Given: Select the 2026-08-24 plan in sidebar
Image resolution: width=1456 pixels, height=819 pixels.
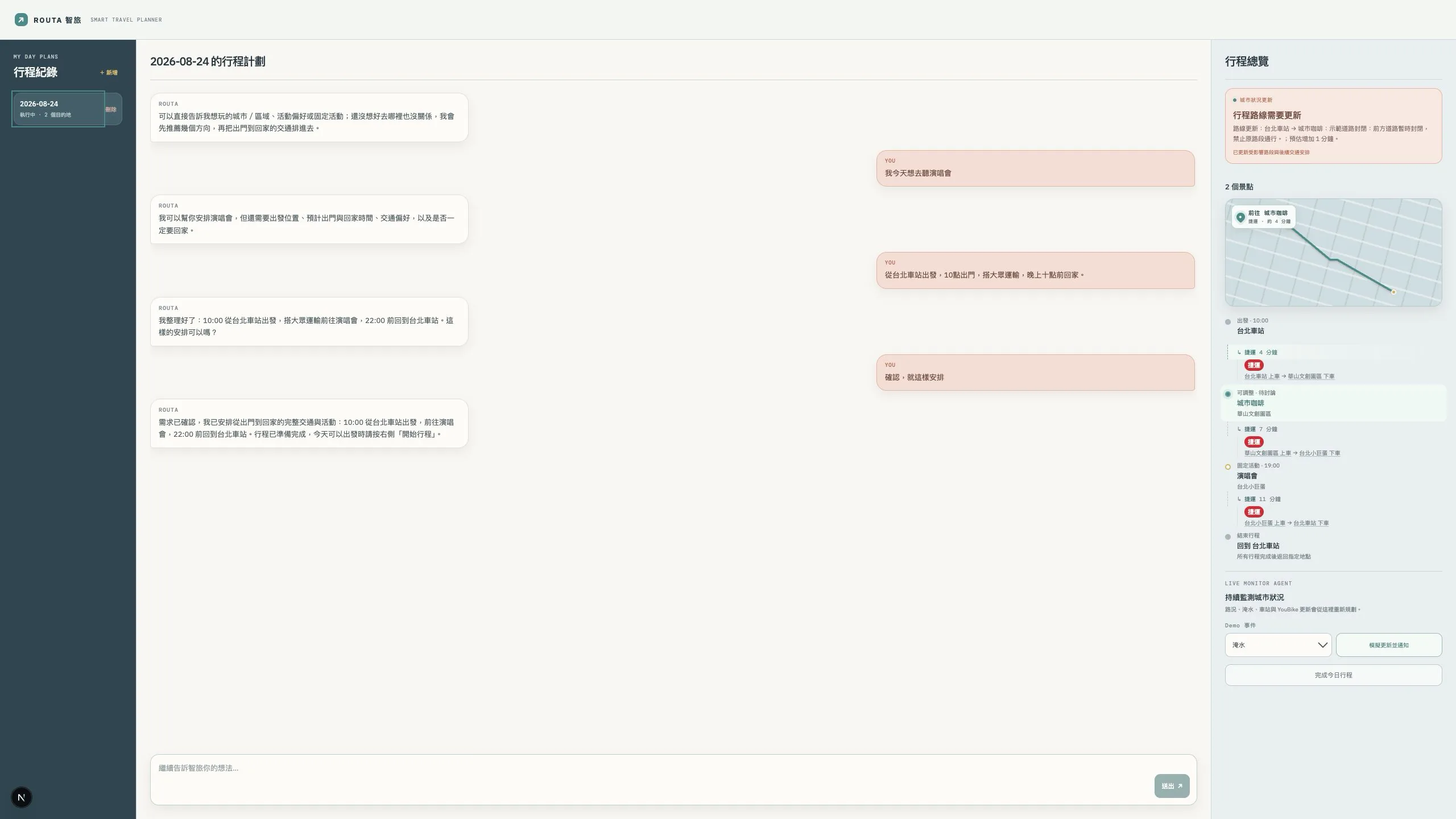Looking at the screenshot, I should (58, 109).
